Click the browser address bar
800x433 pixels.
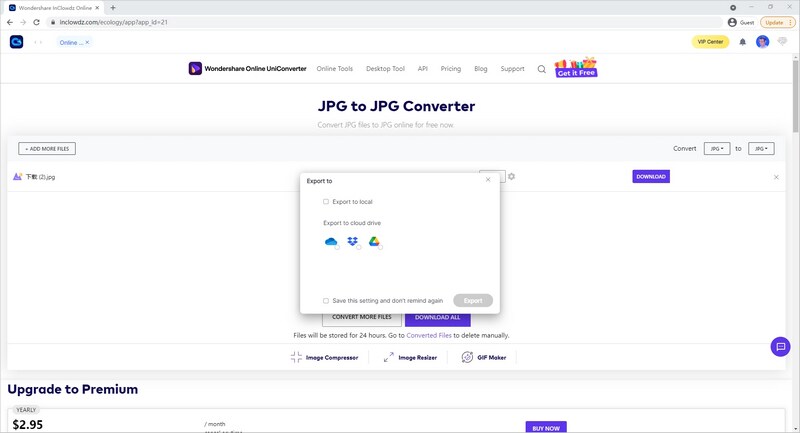point(385,22)
